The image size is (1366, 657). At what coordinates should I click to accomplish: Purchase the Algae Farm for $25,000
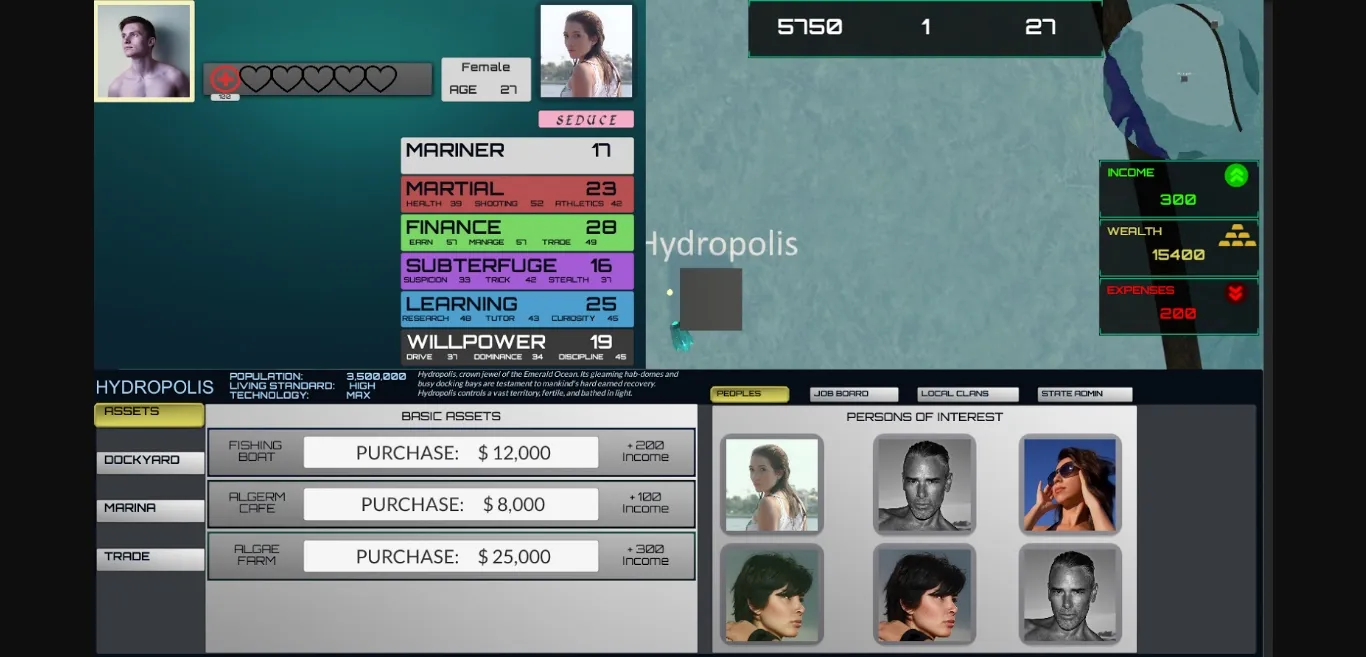(451, 557)
